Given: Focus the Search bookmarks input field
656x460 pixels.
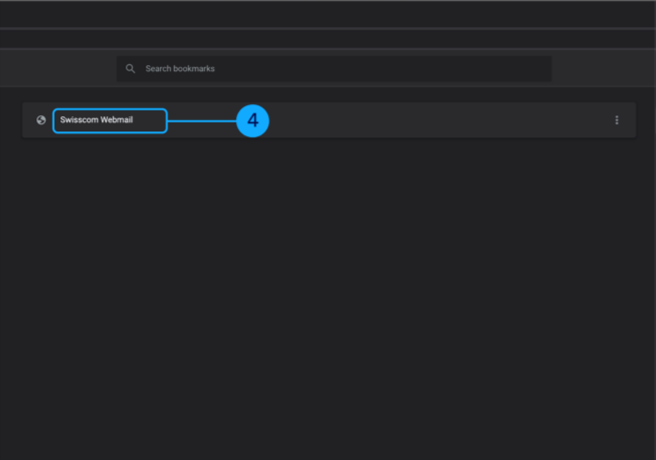Looking at the screenshot, I should 340,69.
